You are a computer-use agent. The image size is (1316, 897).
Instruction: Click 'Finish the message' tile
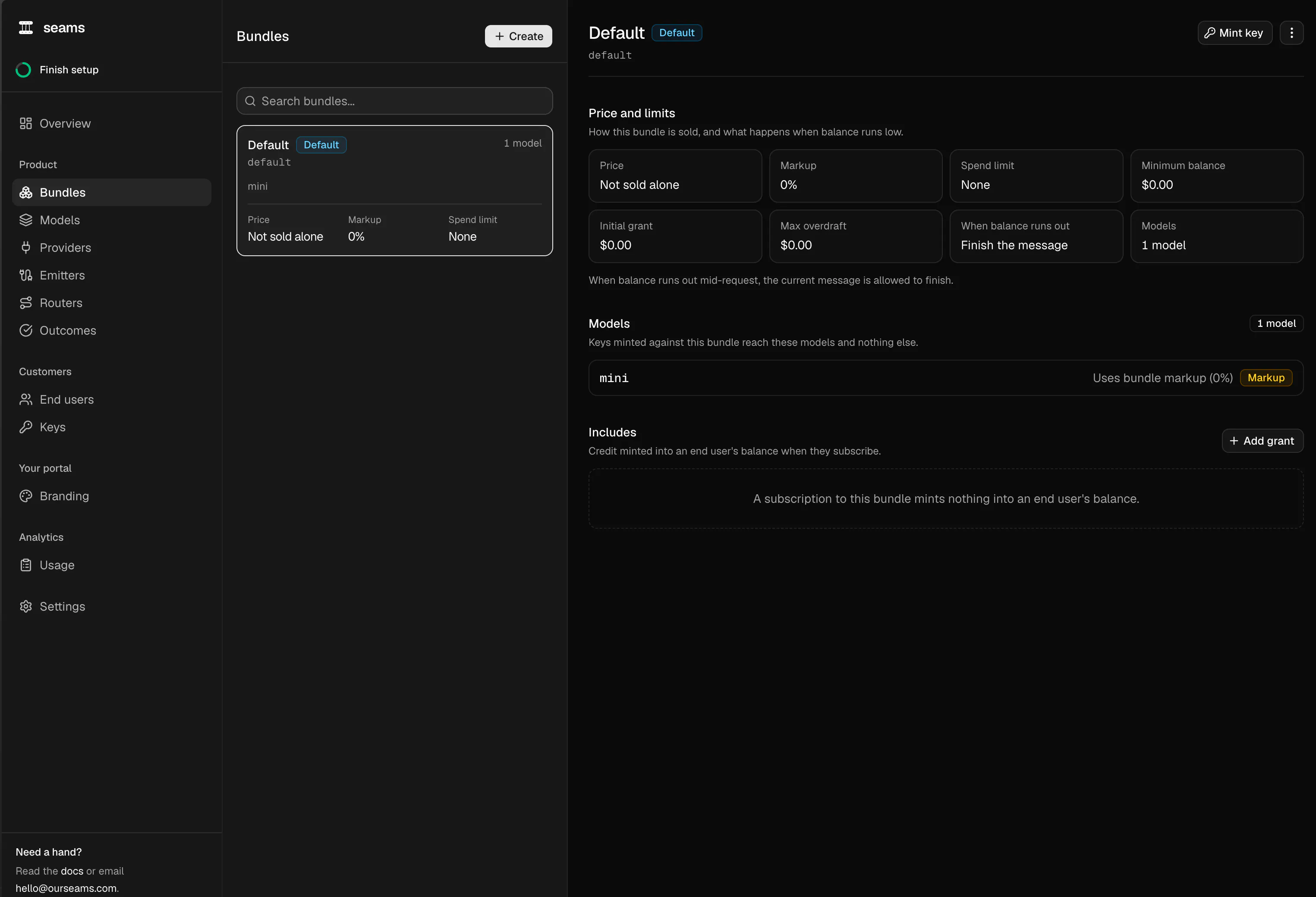pos(1036,237)
